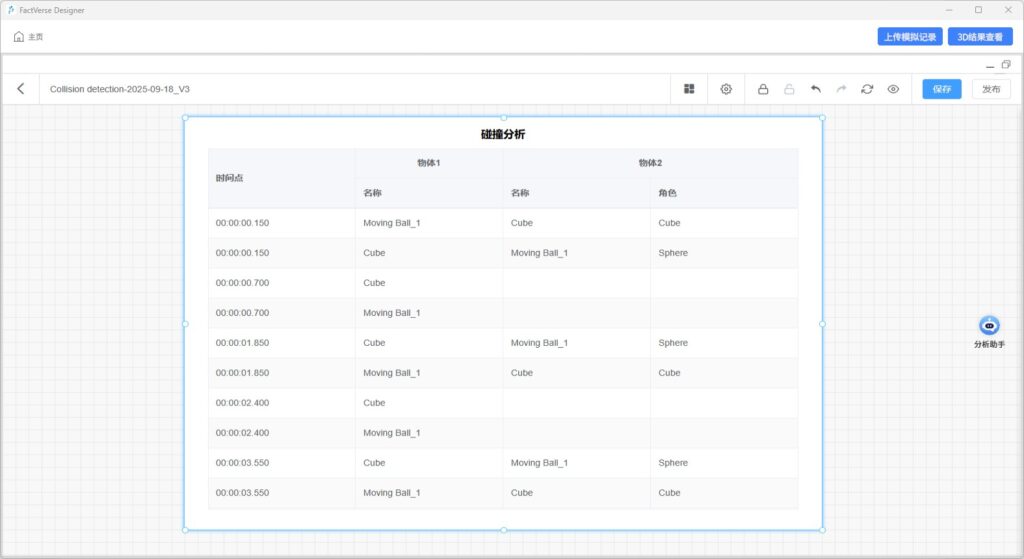Open the 3D结果查看 view
Screen dimensions: 1024x559
point(980,37)
